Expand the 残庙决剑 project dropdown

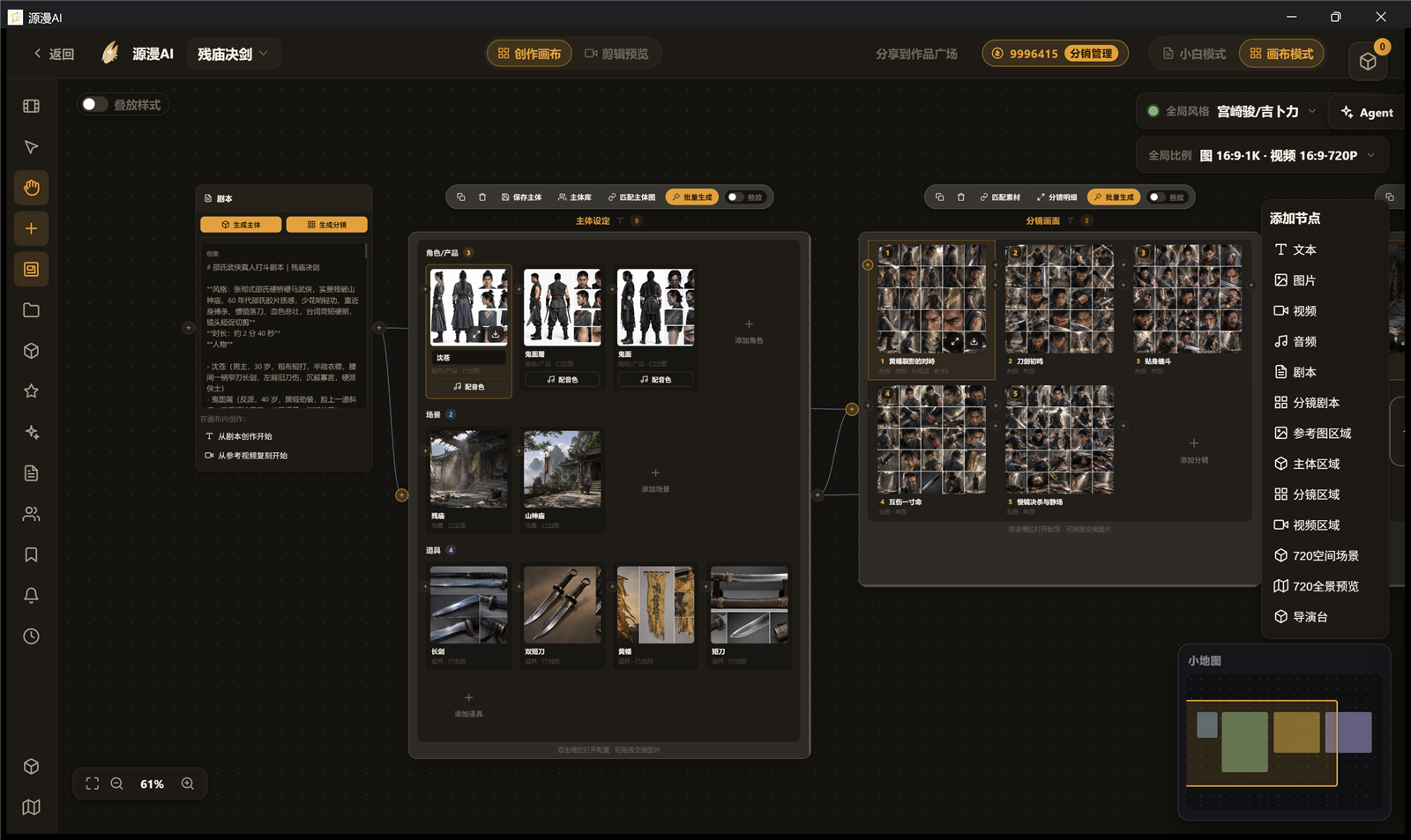point(233,54)
